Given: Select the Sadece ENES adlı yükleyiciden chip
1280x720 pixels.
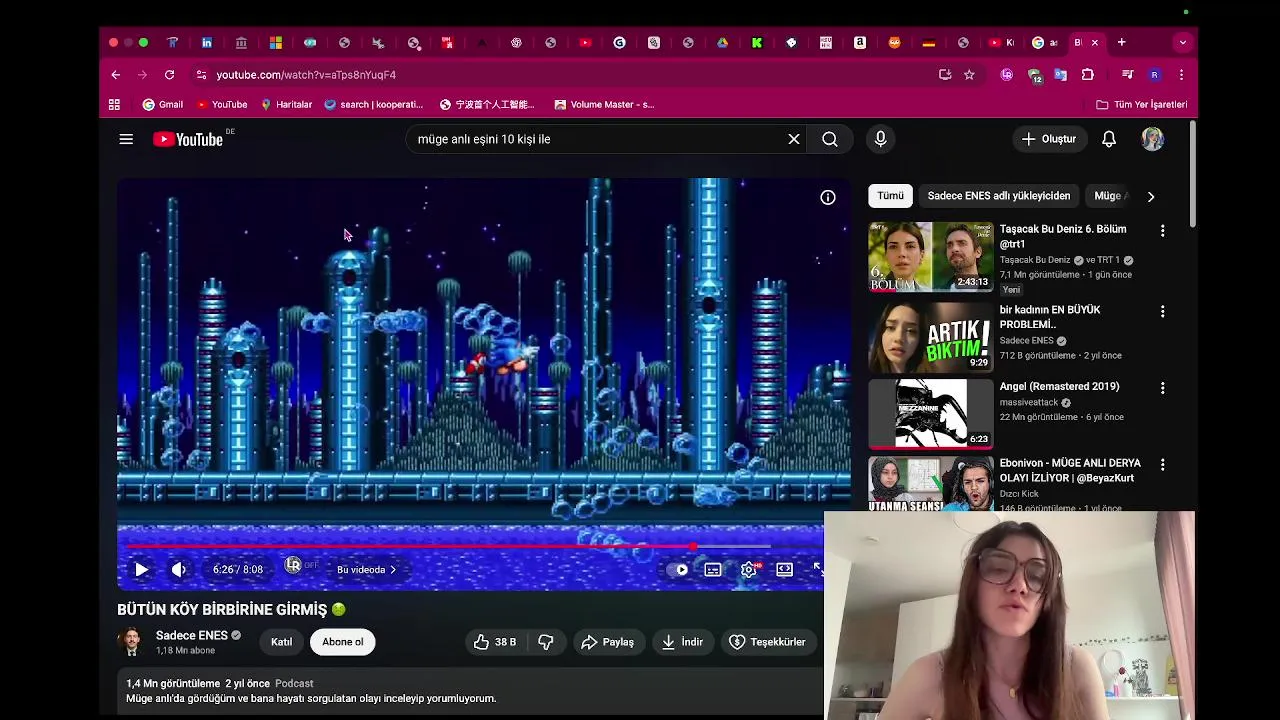Looking at the screenshot, I should [x=998, y=196].
